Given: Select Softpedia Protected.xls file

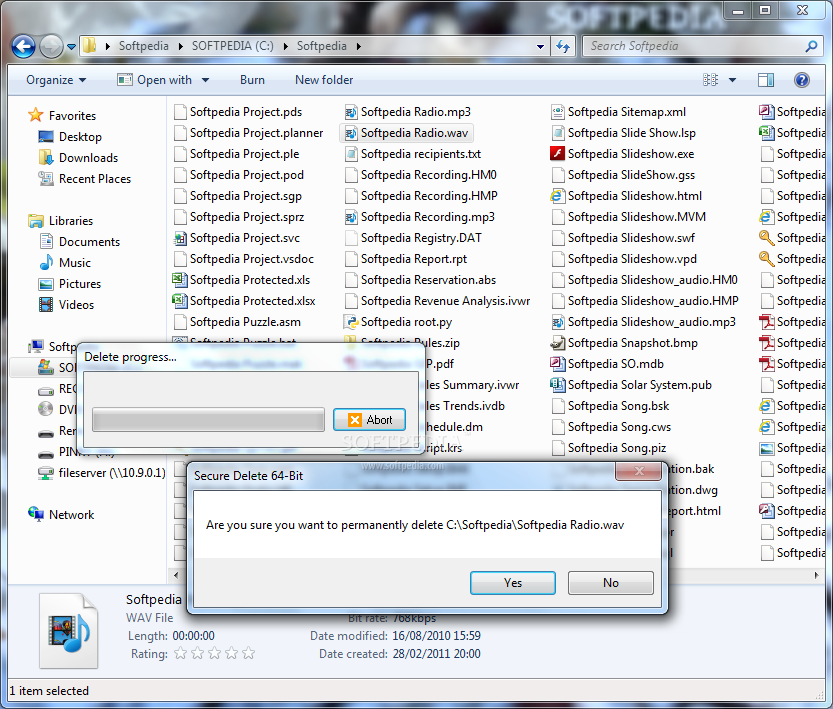Looking at the screenshot, I should tap(241, 280).
